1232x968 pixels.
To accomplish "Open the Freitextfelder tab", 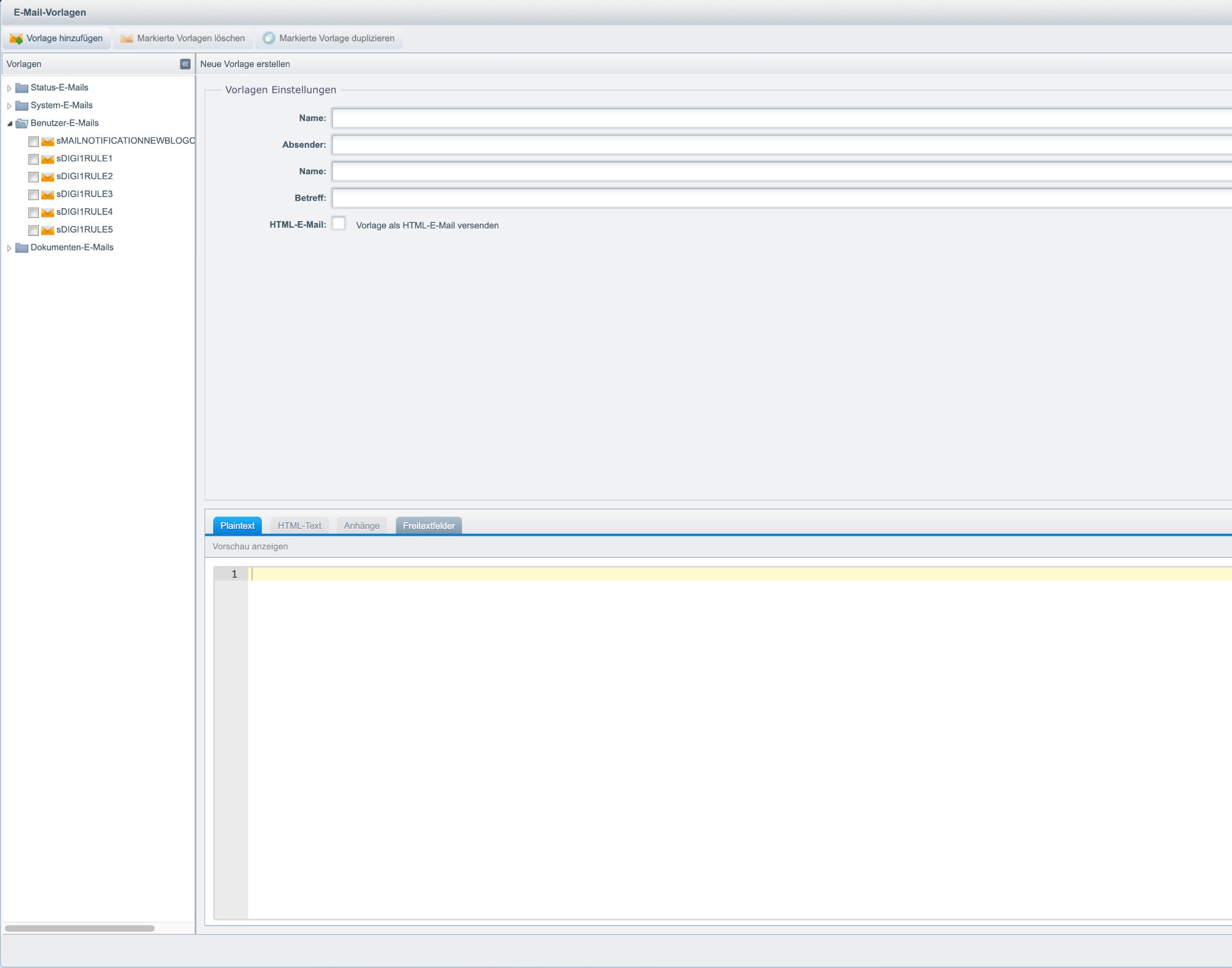I will coord(429,525).
